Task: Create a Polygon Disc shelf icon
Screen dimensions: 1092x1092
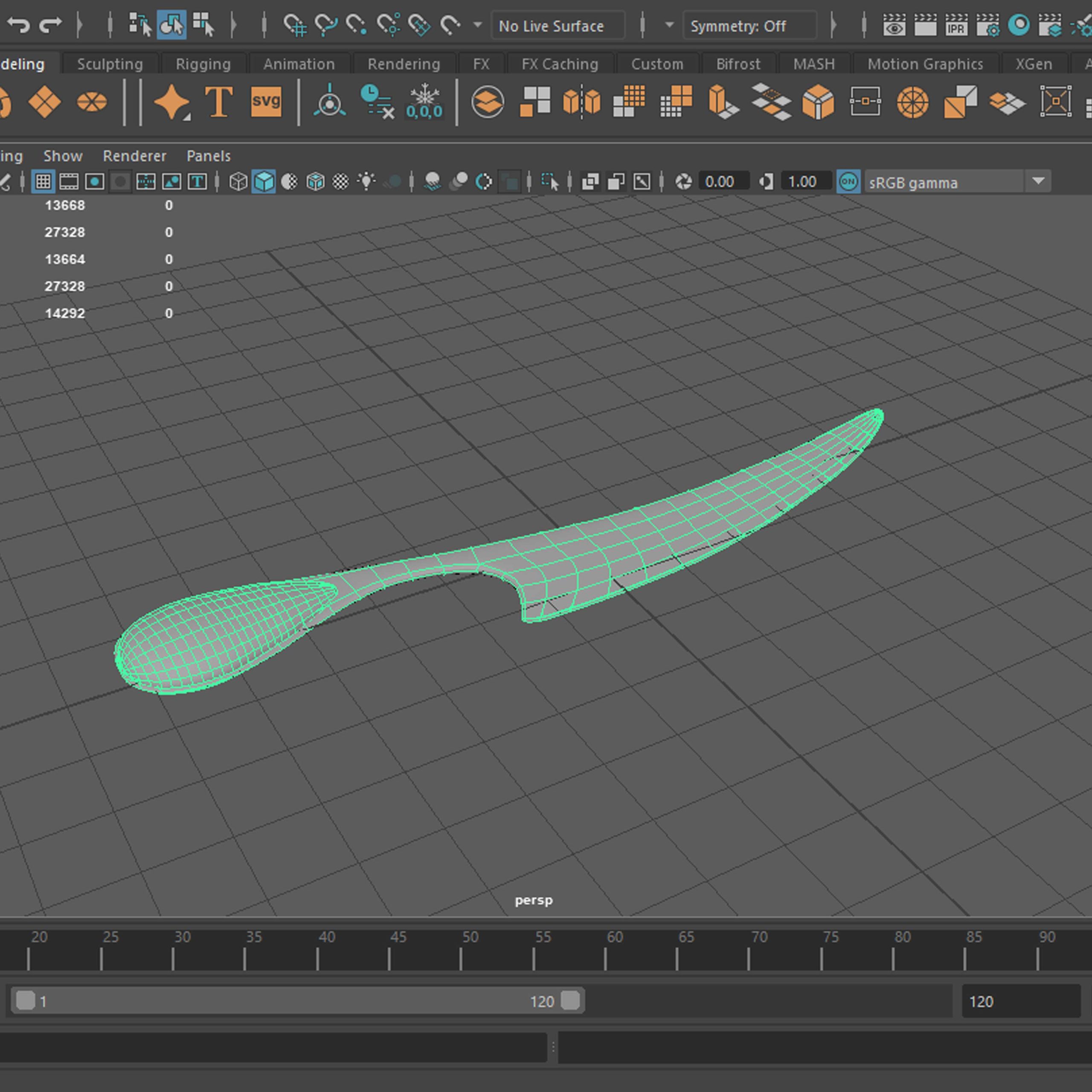Action: 92,102
